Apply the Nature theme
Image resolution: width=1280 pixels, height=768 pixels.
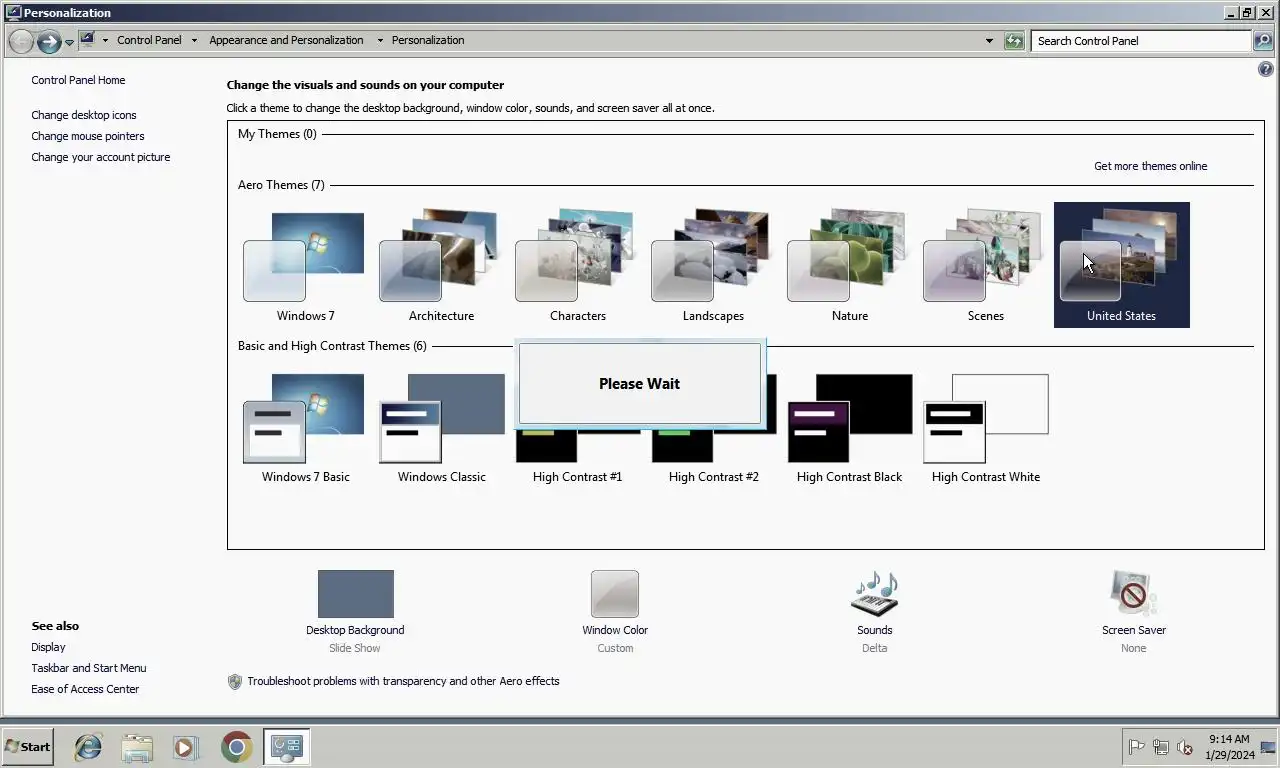849,265
